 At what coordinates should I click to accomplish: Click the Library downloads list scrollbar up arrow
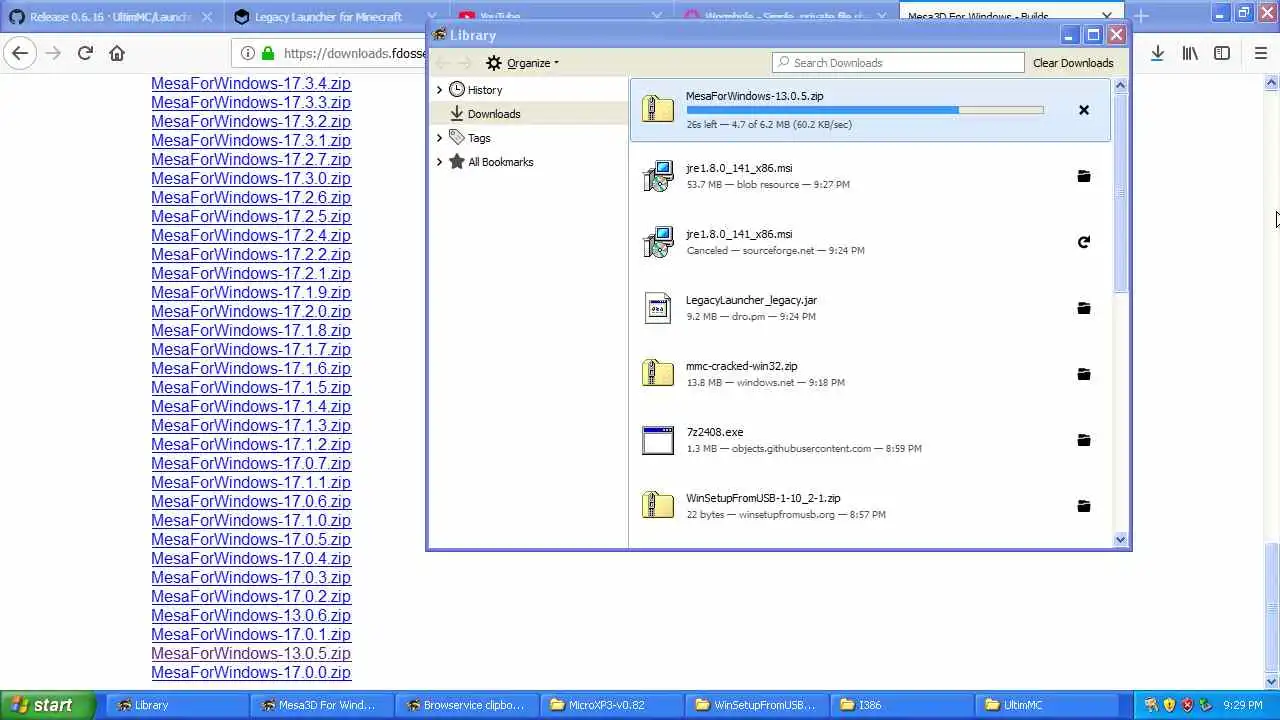pyautogui.click(x=1120, y=86)
